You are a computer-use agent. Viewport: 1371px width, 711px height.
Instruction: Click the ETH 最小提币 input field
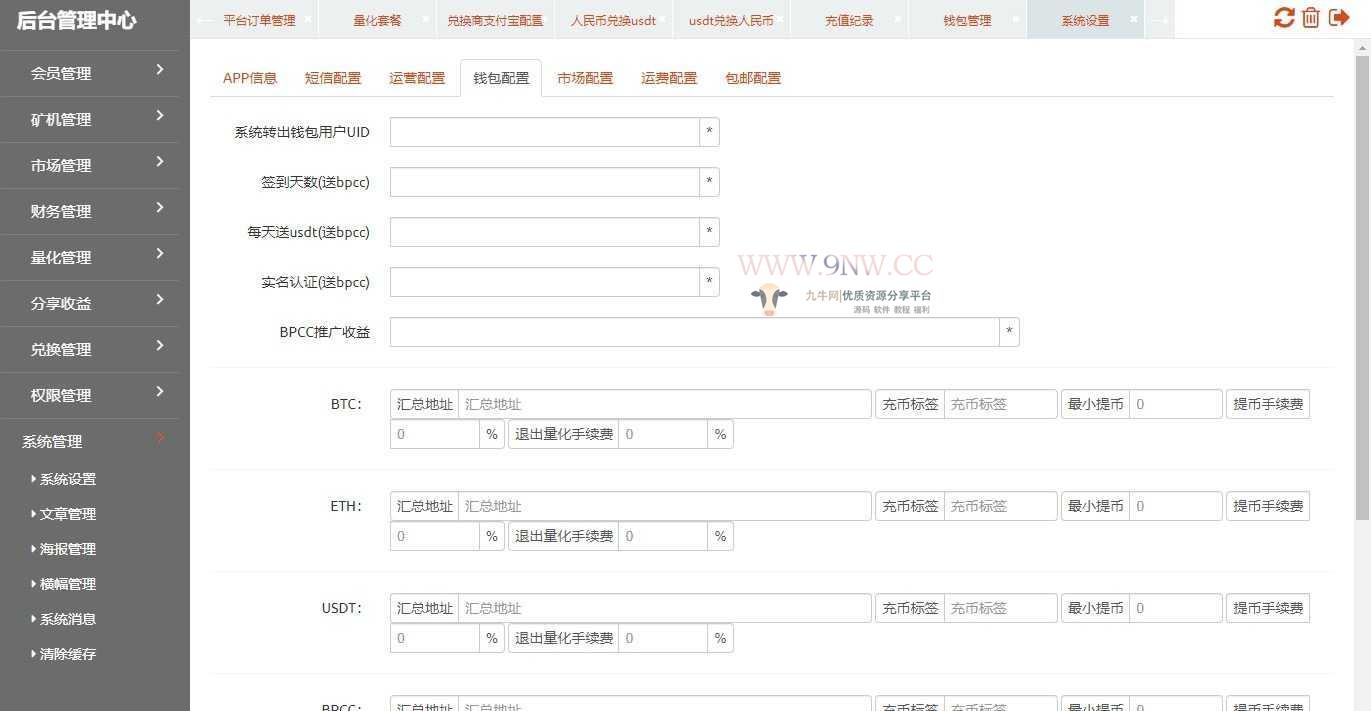1175,506
